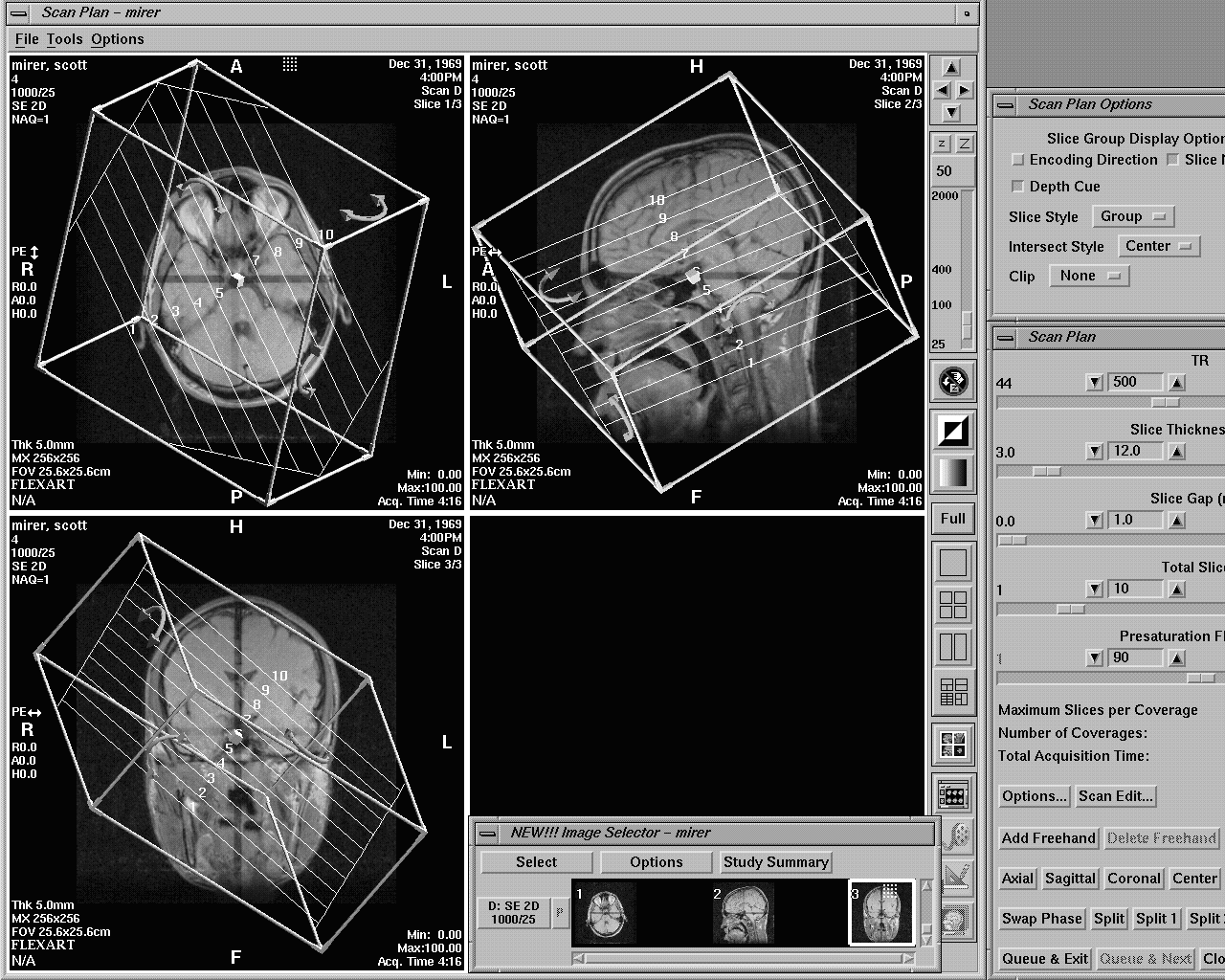Screen dimensions: 1225x980
Task: Click Add Freehand button
Action: coord(1048,838)
